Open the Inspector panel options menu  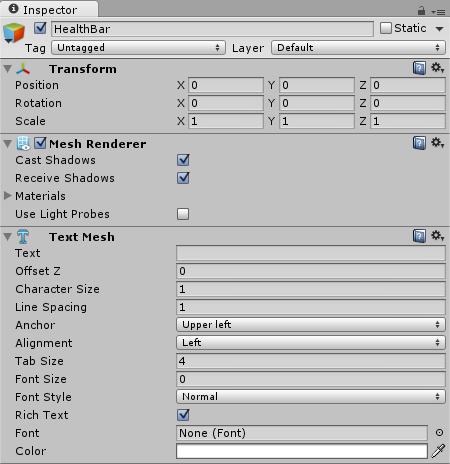[x=438, y=12]
